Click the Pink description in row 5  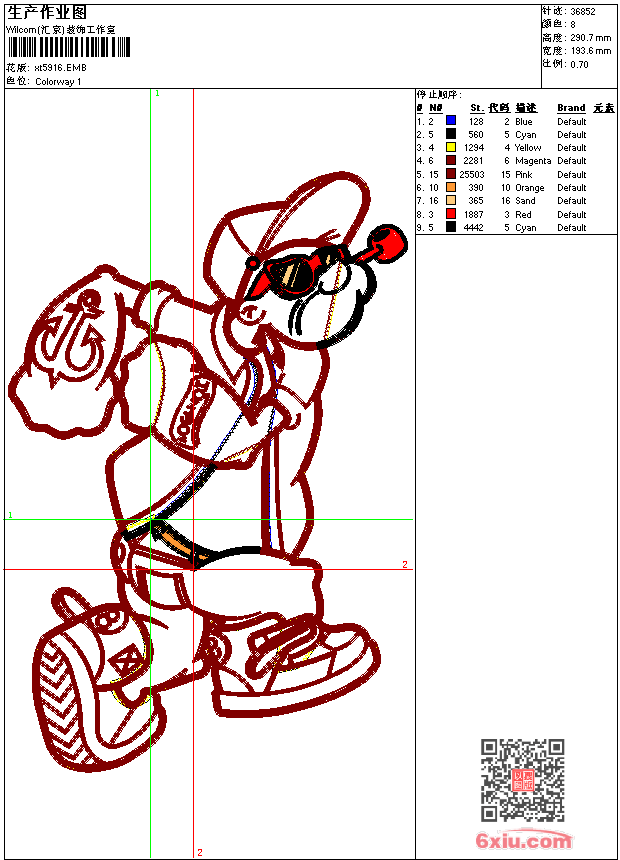click(523, 175)
